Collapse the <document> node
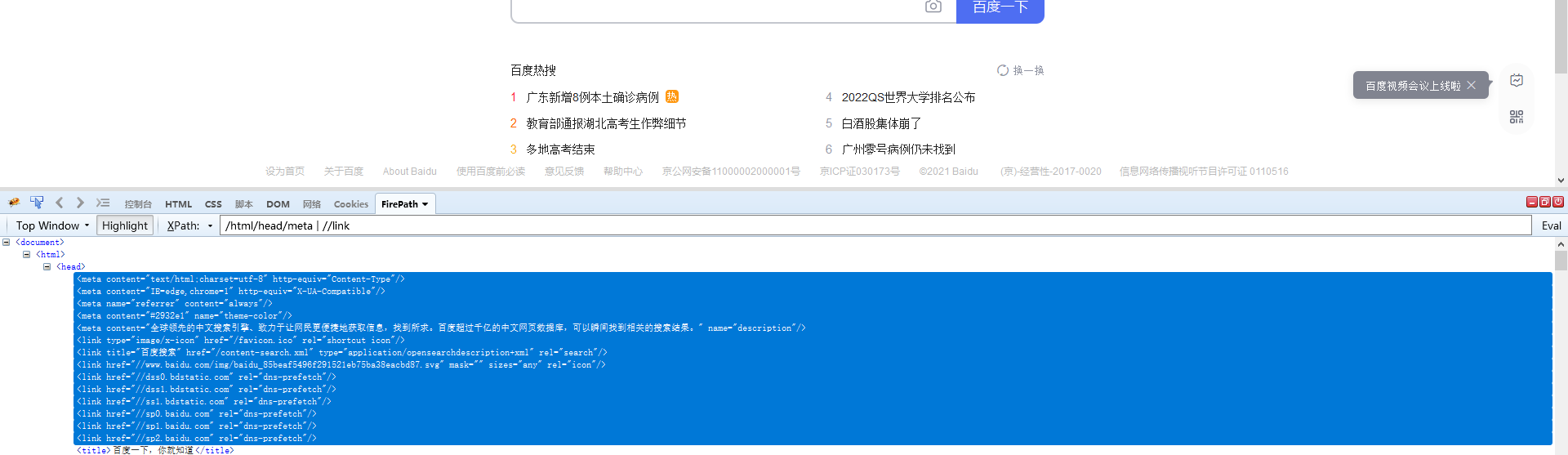Viewport: 1568px width, 455px height. pyautogui.click(x=6, y=242)
